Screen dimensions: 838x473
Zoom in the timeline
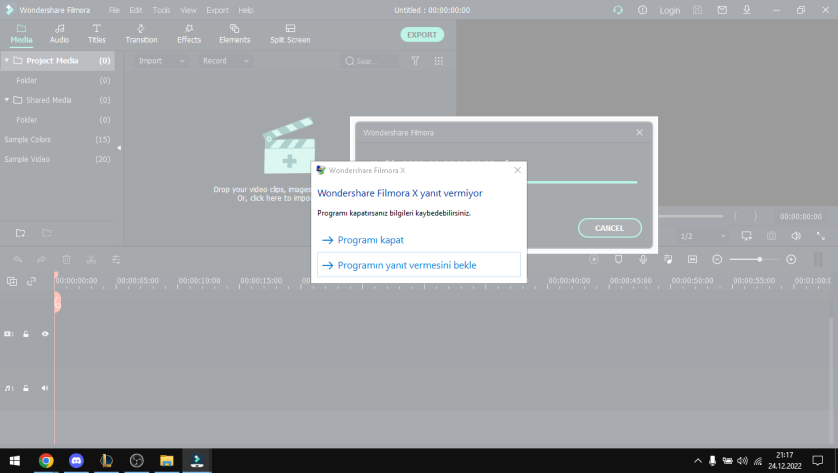(791, 259)
